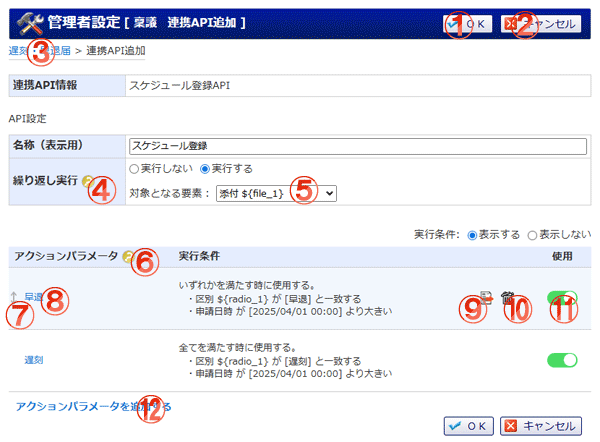Open the 対象となる要素 dropdown
The height and width of the screenshot is (442, 600).
pos(276,194)
